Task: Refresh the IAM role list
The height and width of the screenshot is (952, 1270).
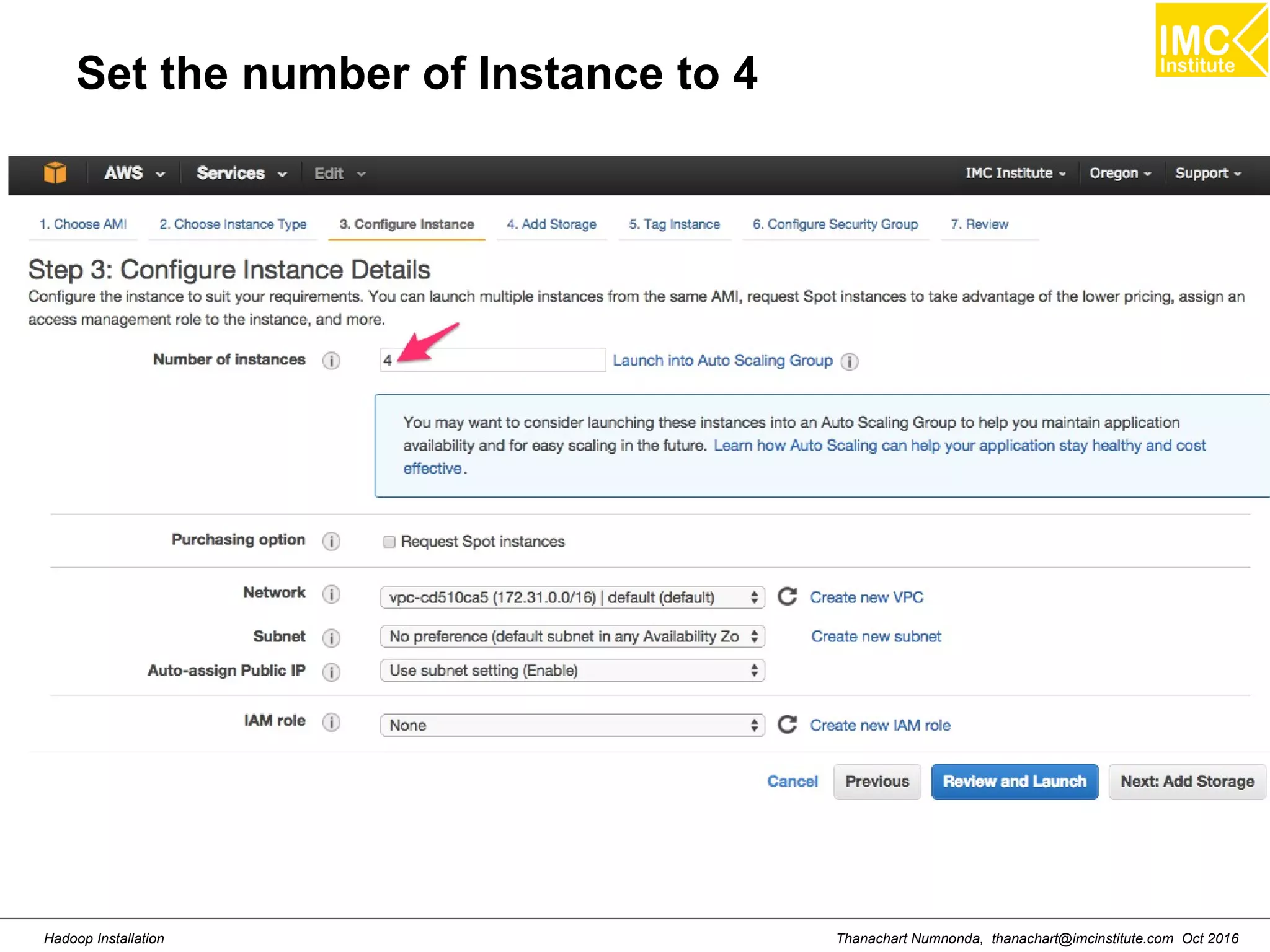Action: 788,725
